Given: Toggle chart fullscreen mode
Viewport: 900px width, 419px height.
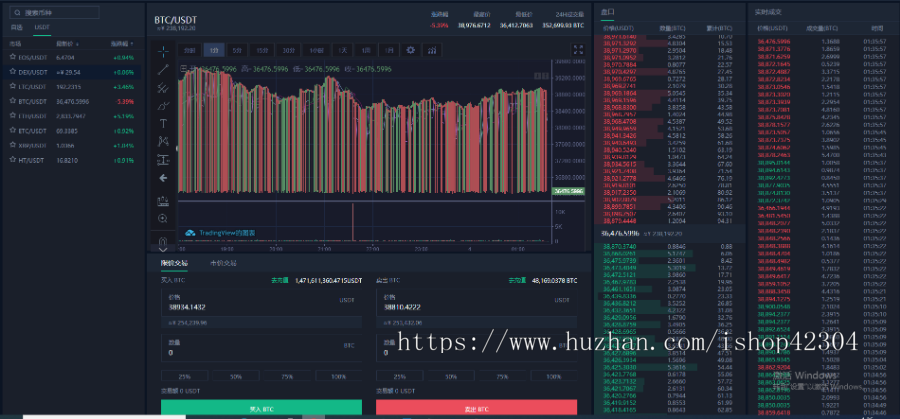Looking at the screenshot, I should pyautogui.click(x=578, y=50).
